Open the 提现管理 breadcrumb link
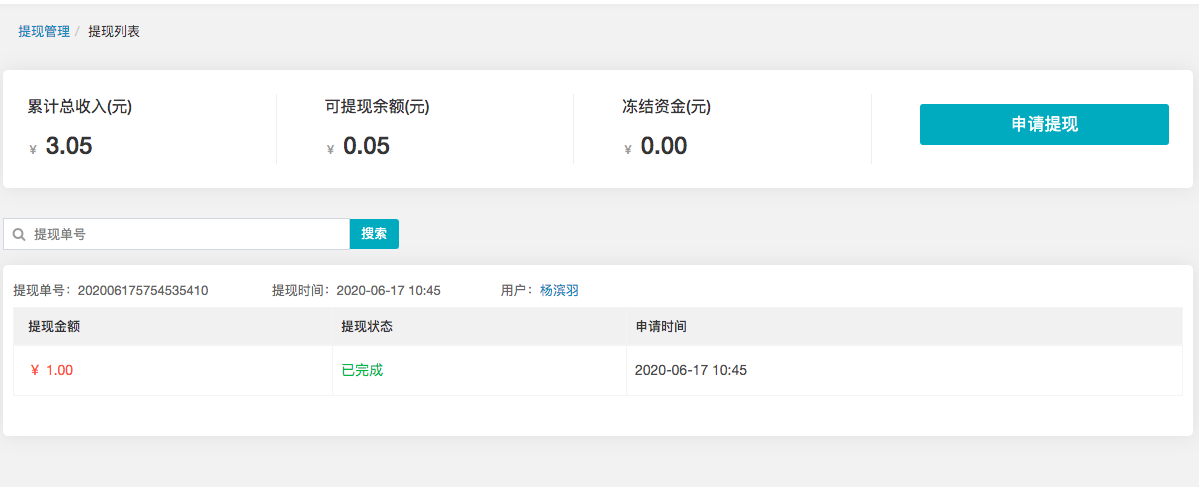This screenshot has height=487, width=1199. (44, 31)
